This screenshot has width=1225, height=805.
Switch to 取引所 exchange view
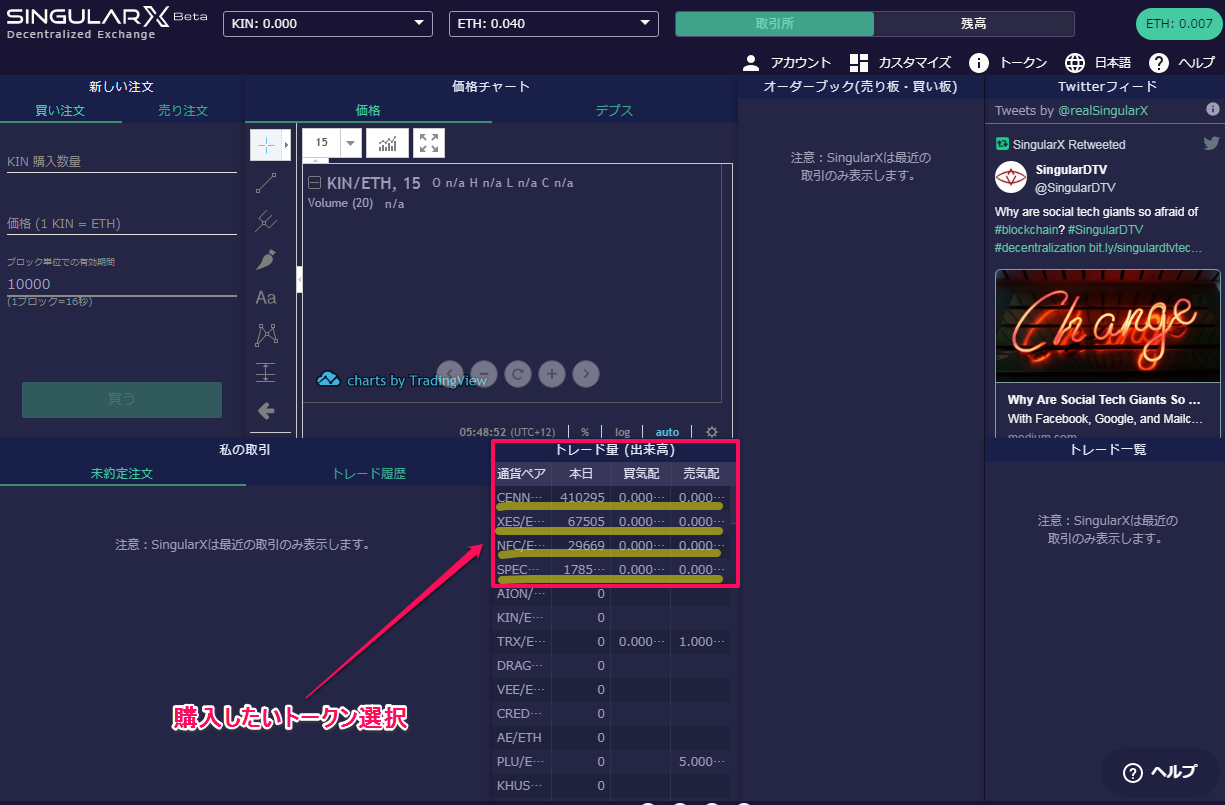(775, 24)
